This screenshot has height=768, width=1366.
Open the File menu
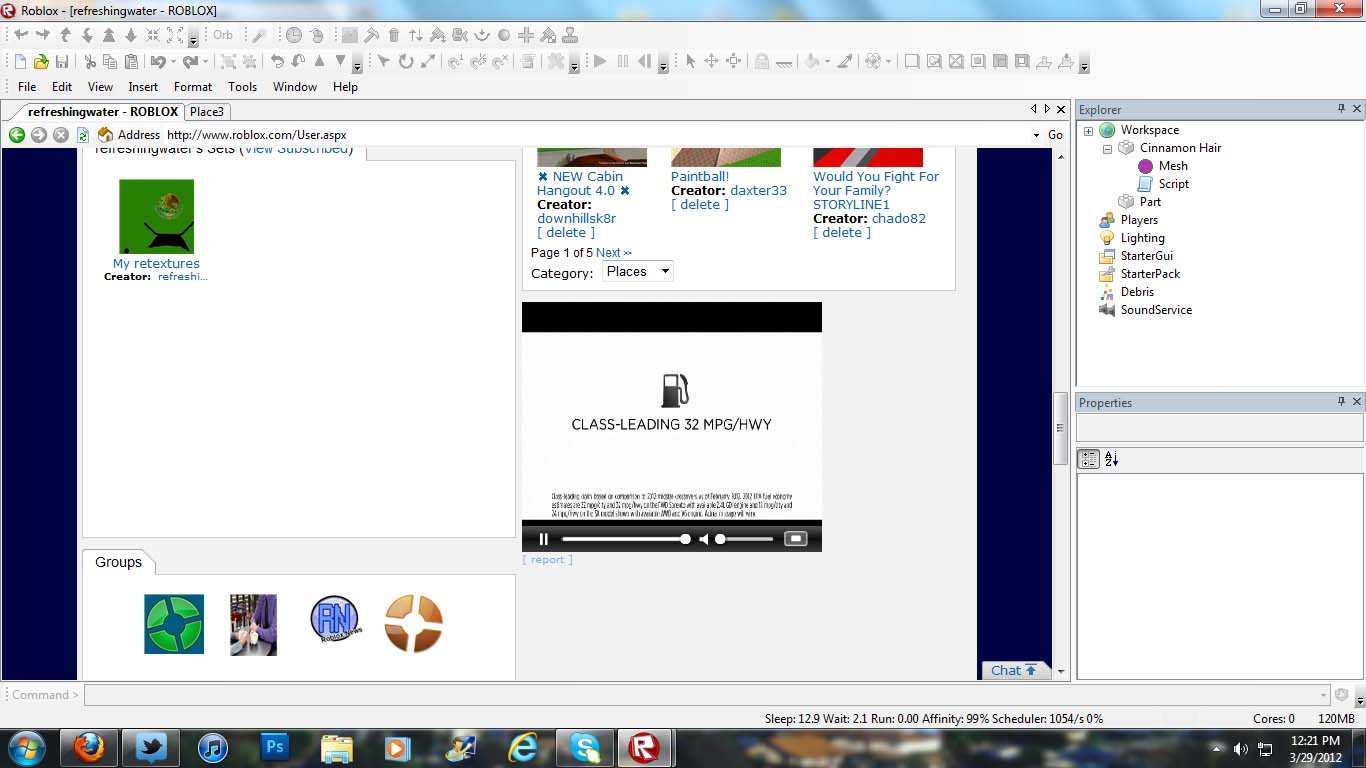pos(27,87)
